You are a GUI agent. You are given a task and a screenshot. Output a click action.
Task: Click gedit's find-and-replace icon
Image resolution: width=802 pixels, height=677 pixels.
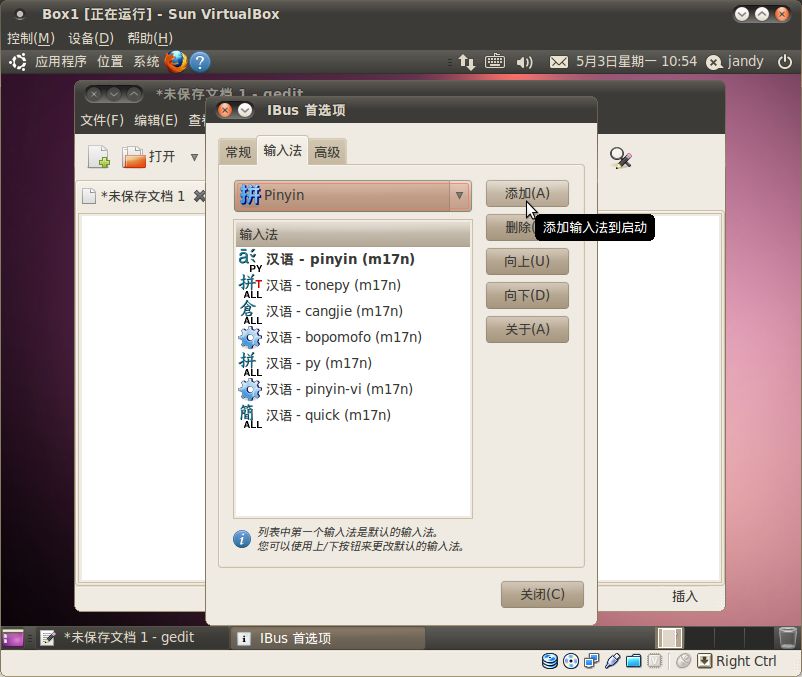click(620, 157)
